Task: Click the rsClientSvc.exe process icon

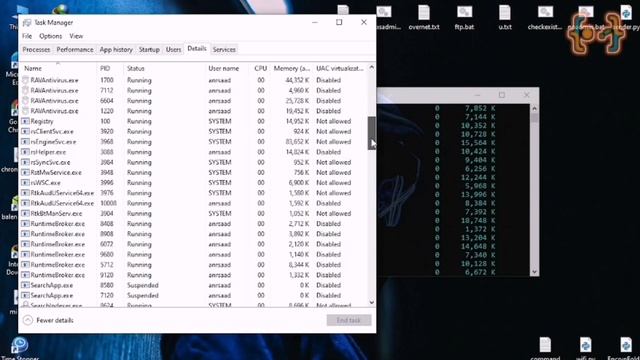Action: 25,131
